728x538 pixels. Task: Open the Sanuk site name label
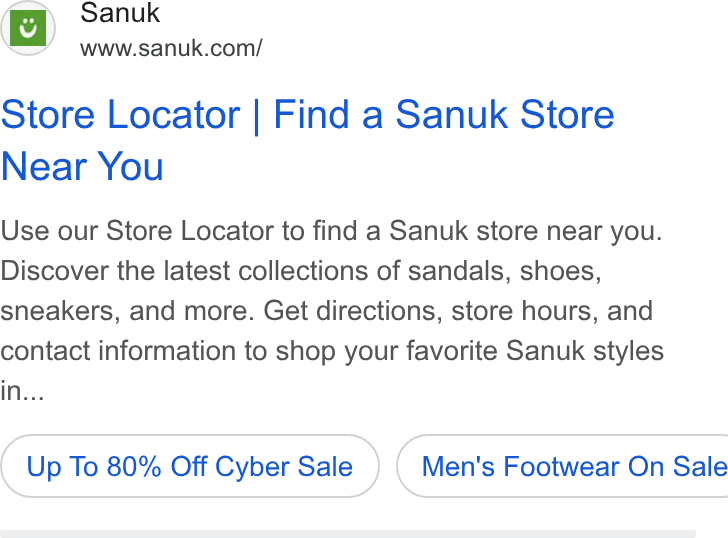pyautogui.click(x=120, y=13)
